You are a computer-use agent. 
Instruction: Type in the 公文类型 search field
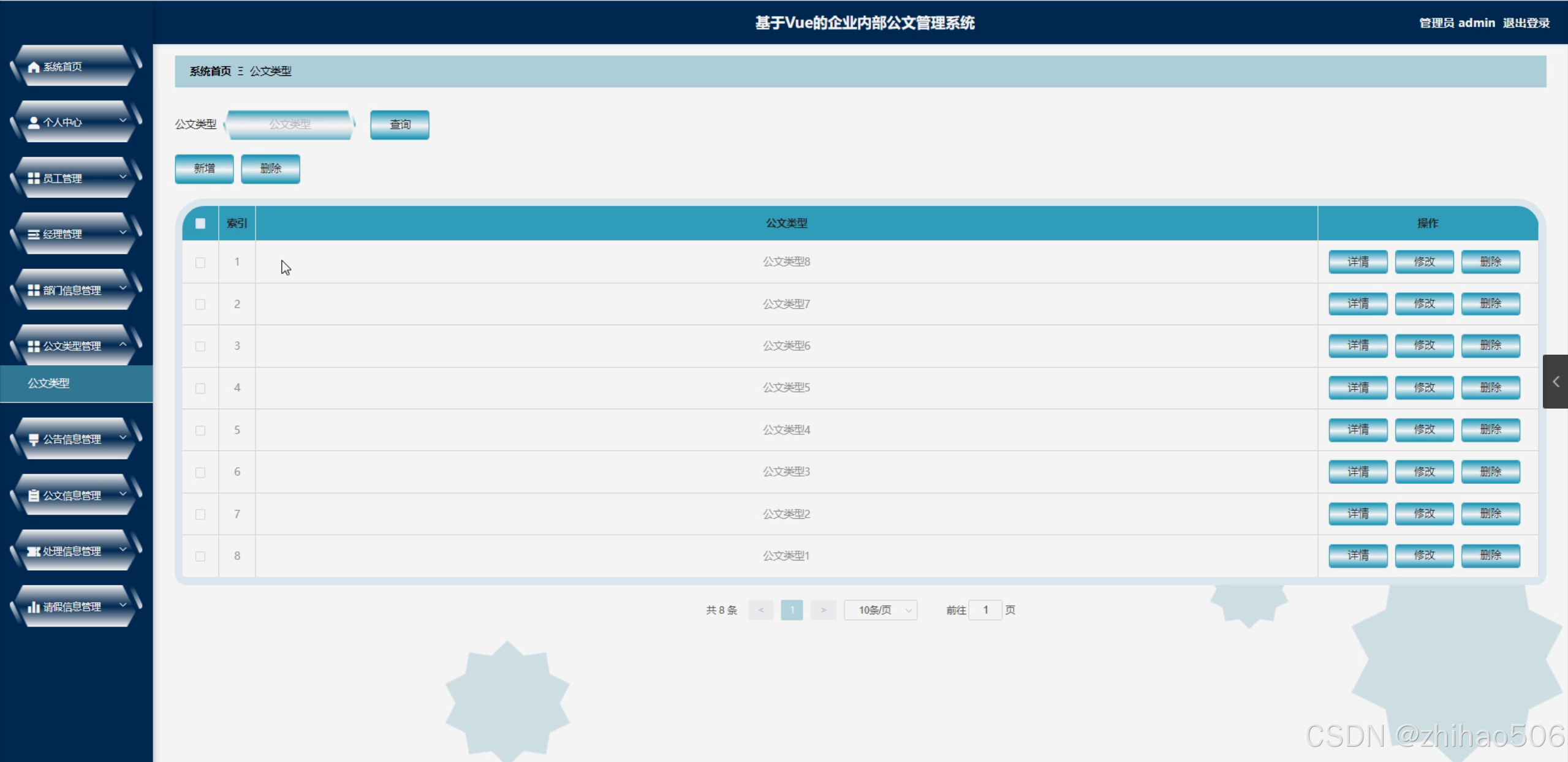[x=290, y=124]
